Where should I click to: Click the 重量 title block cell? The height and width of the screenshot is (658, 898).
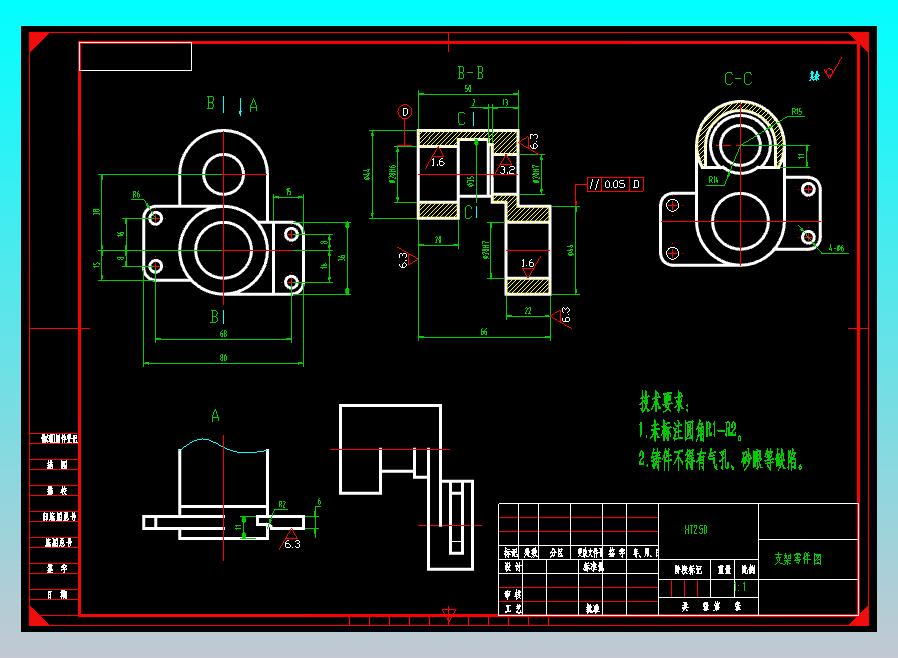click(x=724, y=570)
